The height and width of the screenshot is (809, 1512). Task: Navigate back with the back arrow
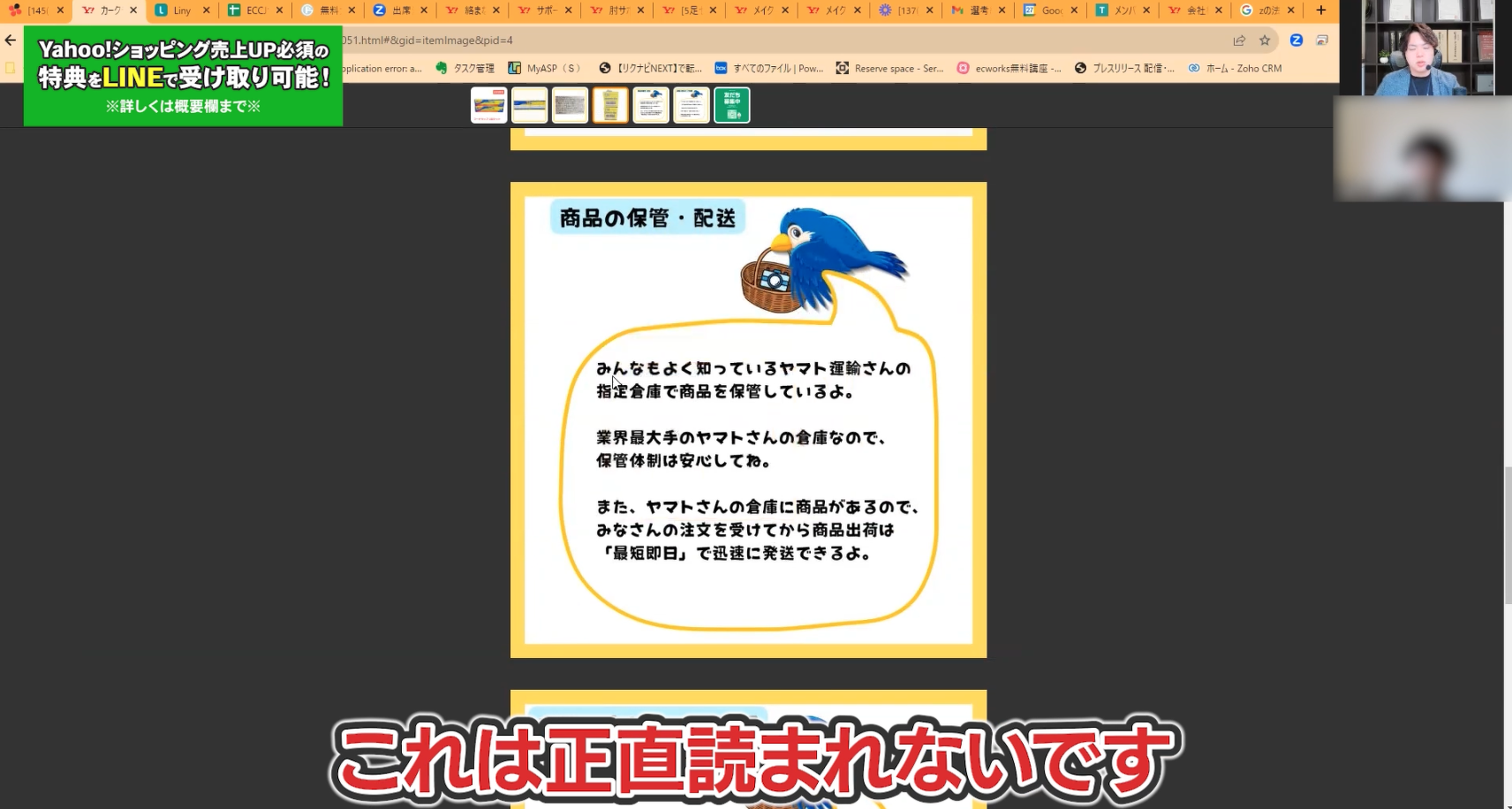pos(10,40)
